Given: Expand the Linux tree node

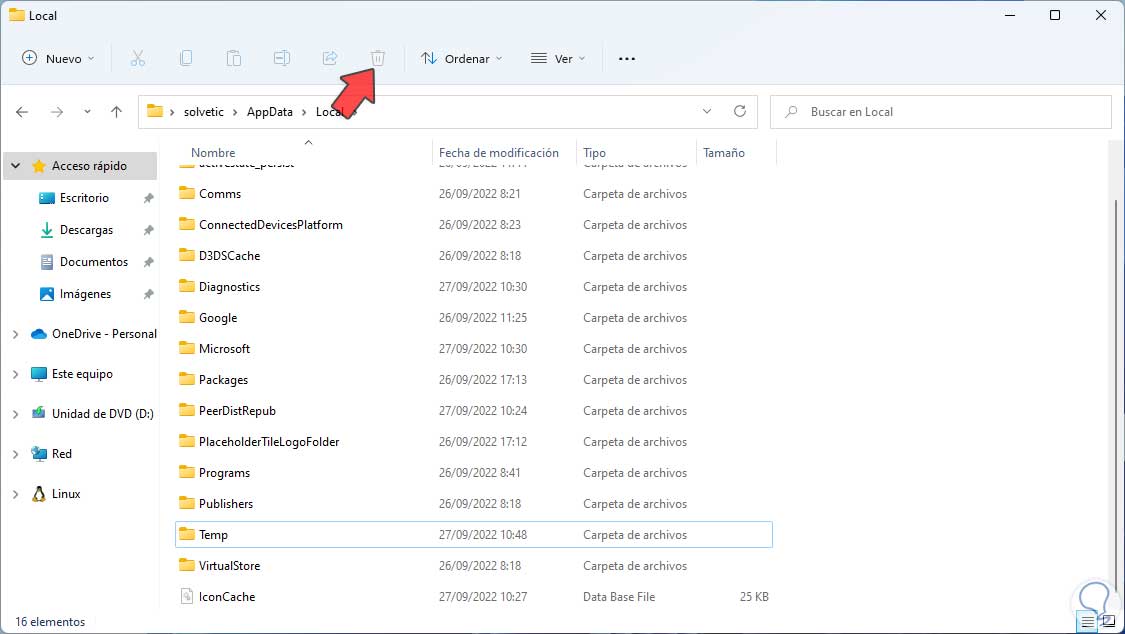Looking at the screenshot, I should click(16, 494).
